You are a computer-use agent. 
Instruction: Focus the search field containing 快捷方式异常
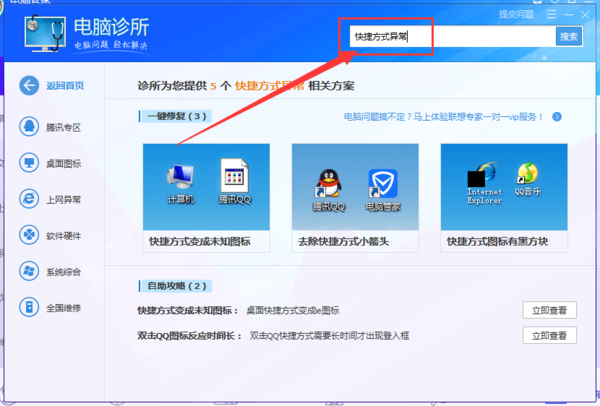tap(453, 36)
